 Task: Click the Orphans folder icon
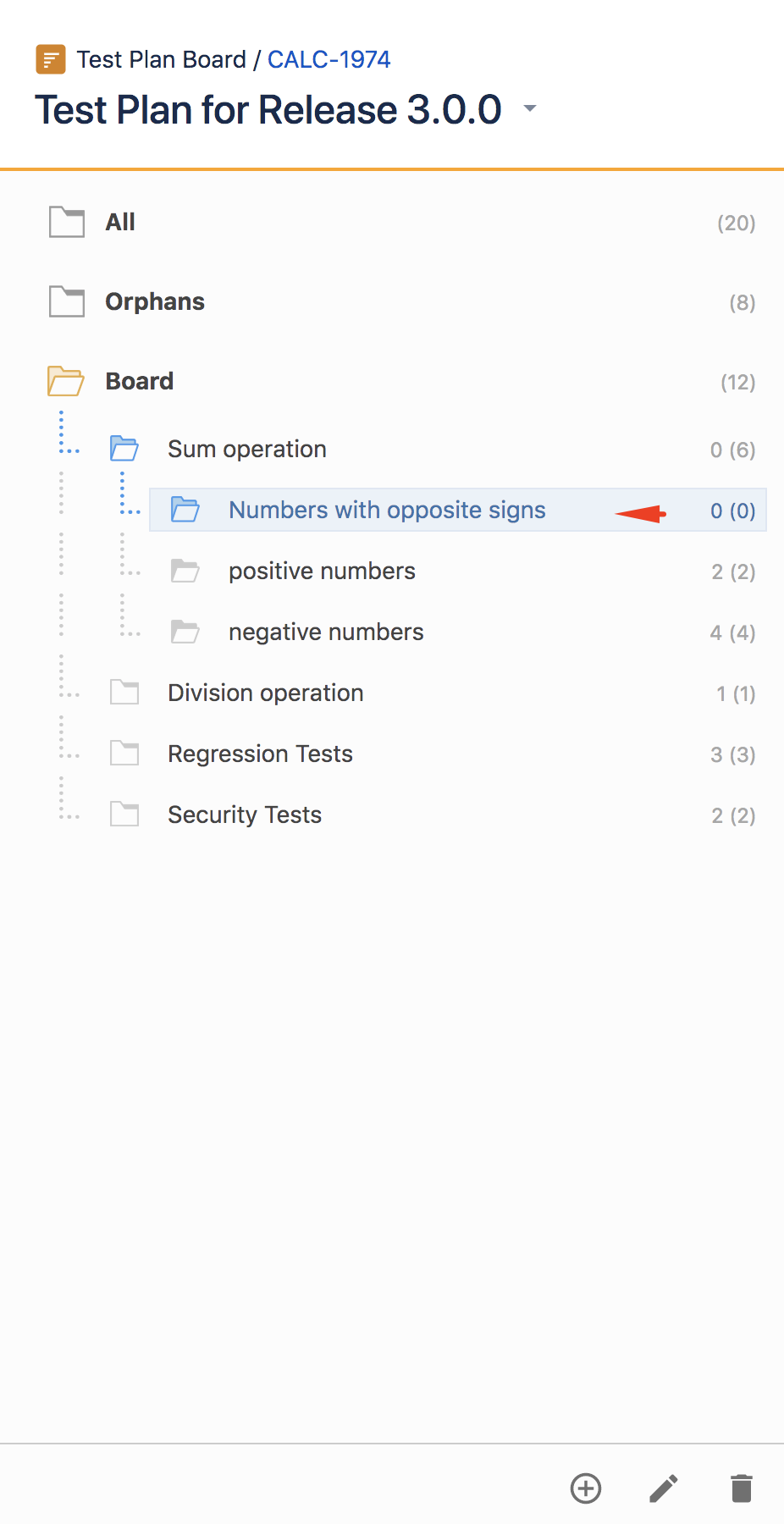(67, 301)
